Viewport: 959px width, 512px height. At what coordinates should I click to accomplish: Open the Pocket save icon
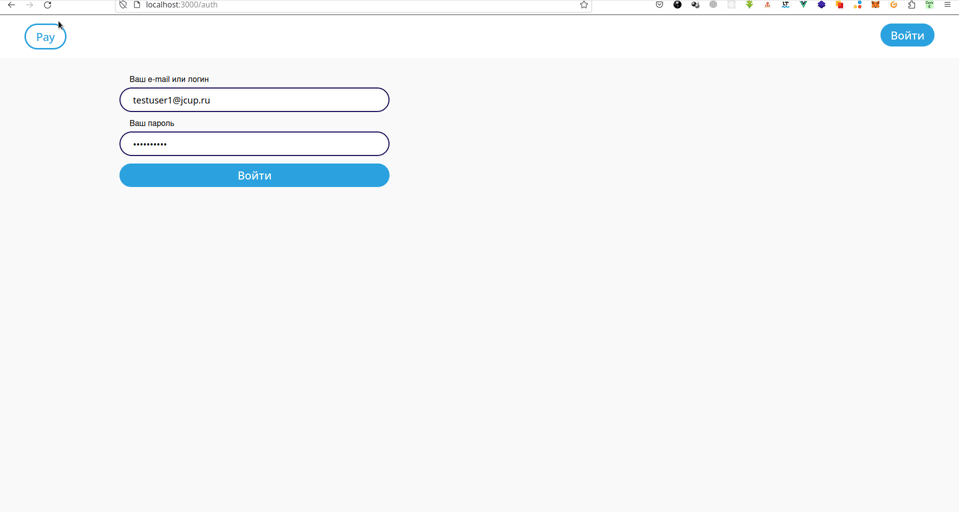pos(659,5)
